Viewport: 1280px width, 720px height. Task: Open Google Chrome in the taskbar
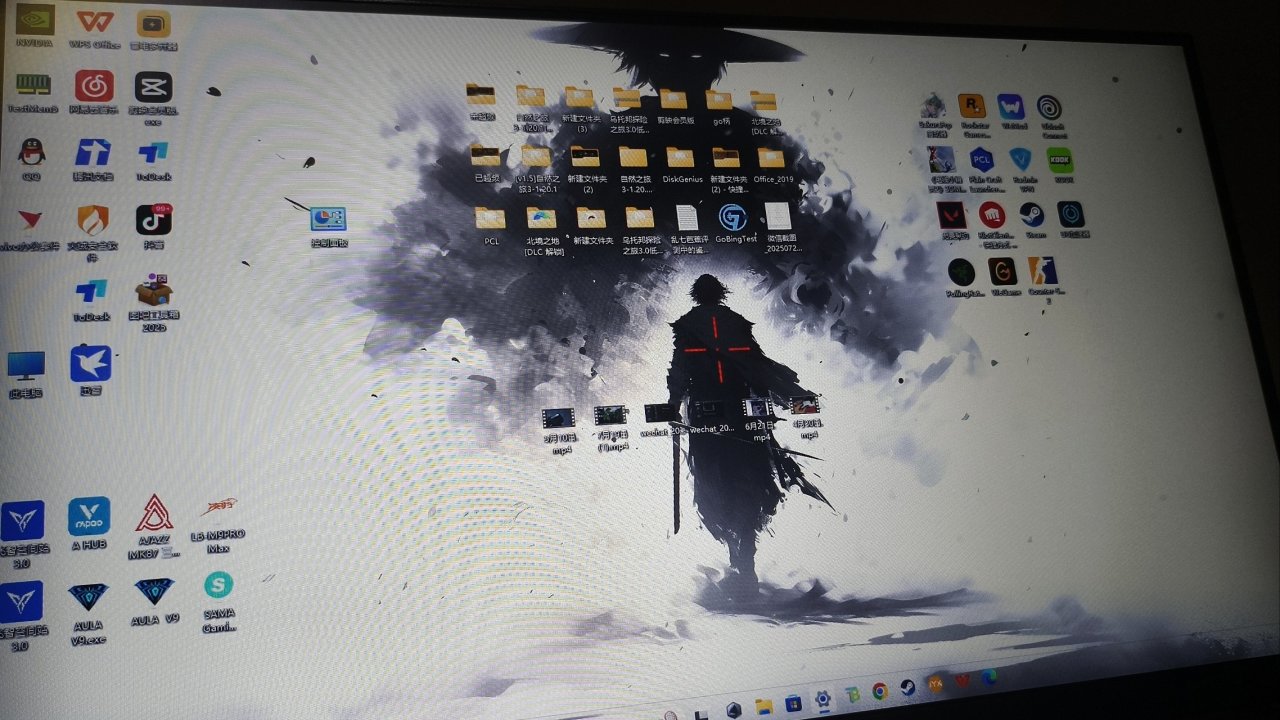tap(880, 691)
